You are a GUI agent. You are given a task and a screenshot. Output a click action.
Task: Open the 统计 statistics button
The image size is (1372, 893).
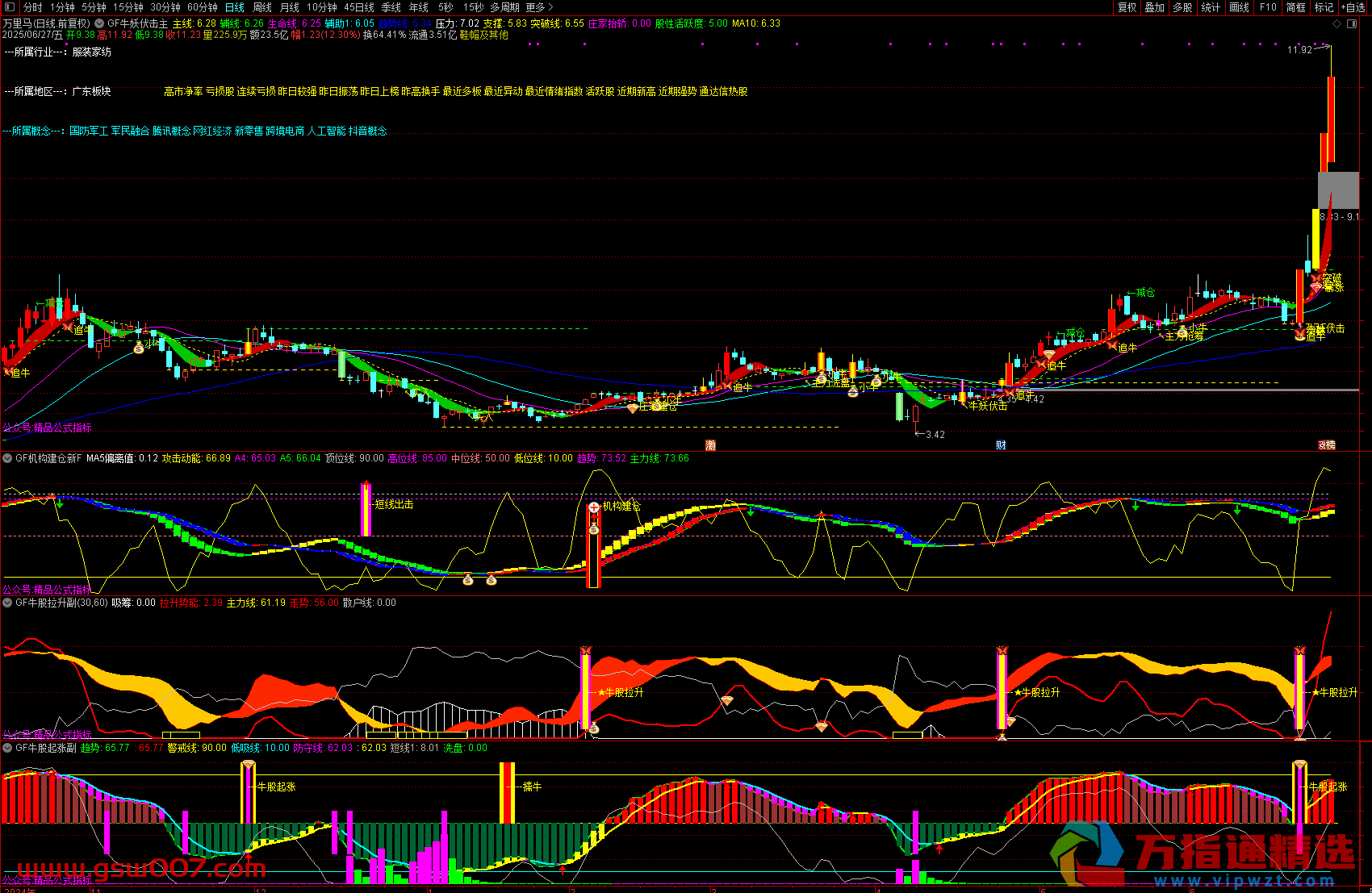(x=1211, y=7)
